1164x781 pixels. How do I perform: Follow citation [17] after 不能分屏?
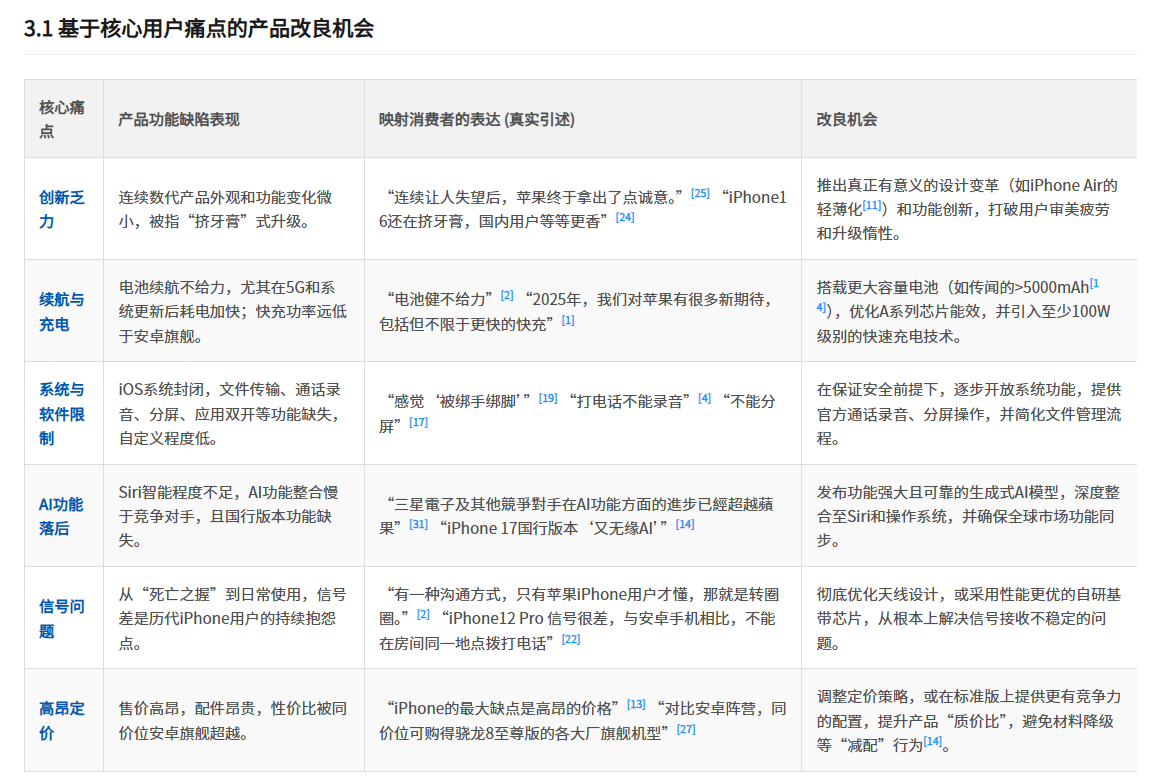coord(419,422)
